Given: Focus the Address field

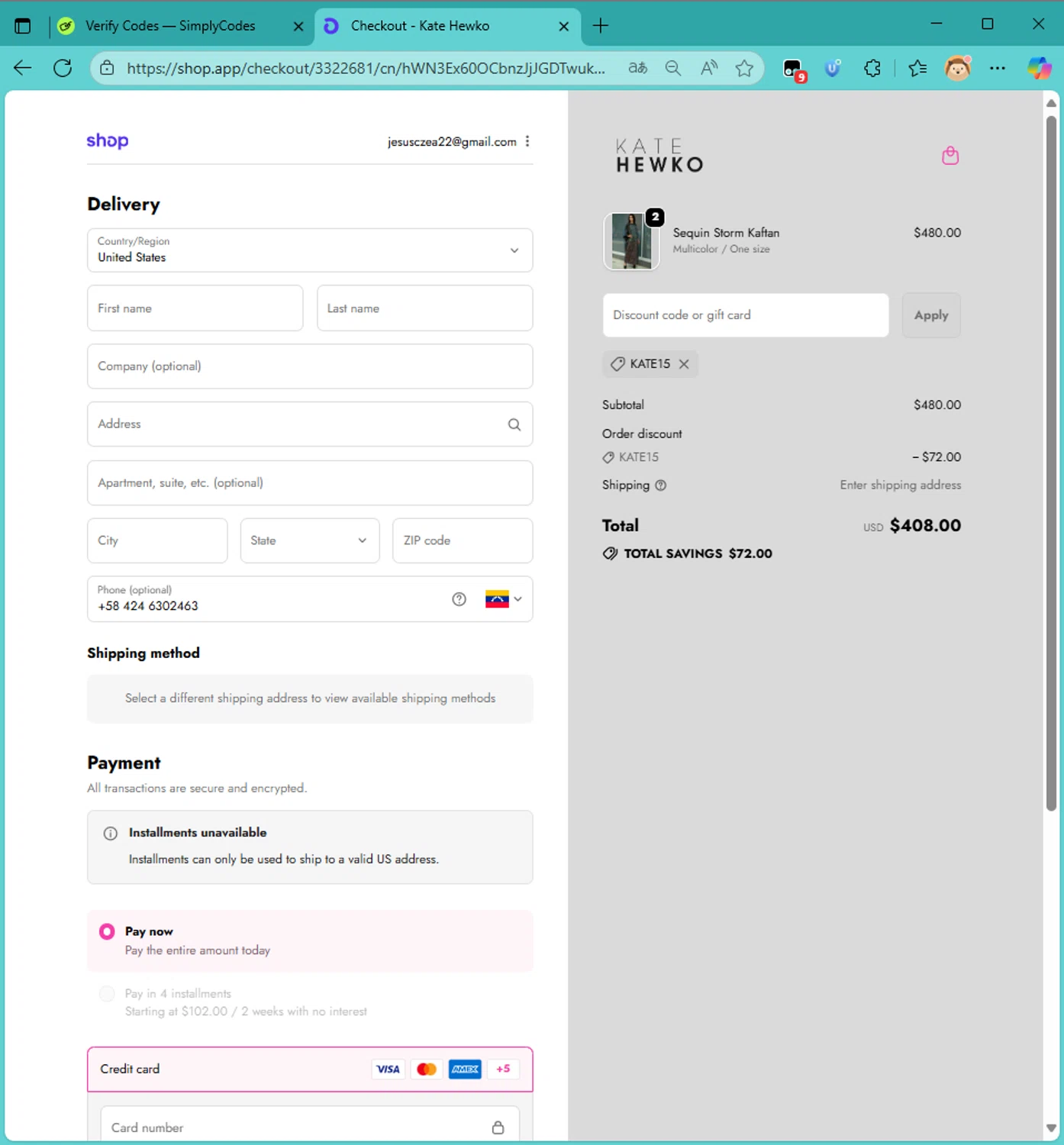Looking at the screenshot, I should (x=310, y=424).
